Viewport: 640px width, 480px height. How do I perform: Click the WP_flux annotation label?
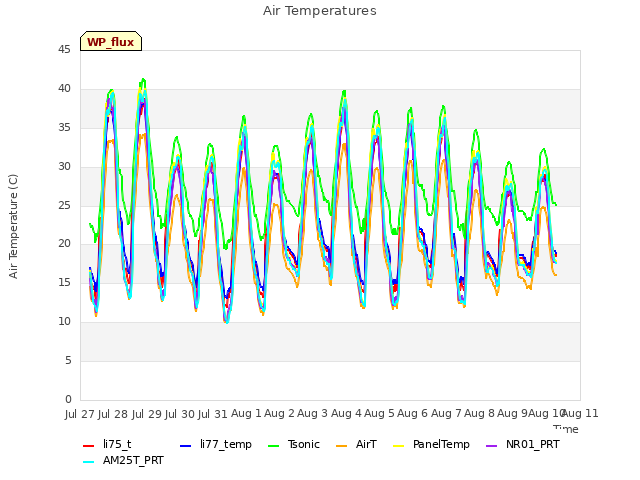[111, 42]
